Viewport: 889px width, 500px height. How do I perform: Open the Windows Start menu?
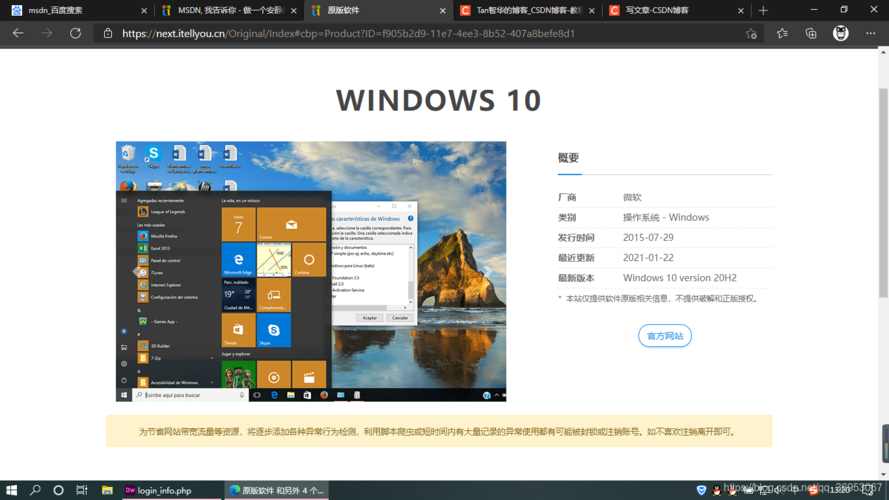point(11,490)
